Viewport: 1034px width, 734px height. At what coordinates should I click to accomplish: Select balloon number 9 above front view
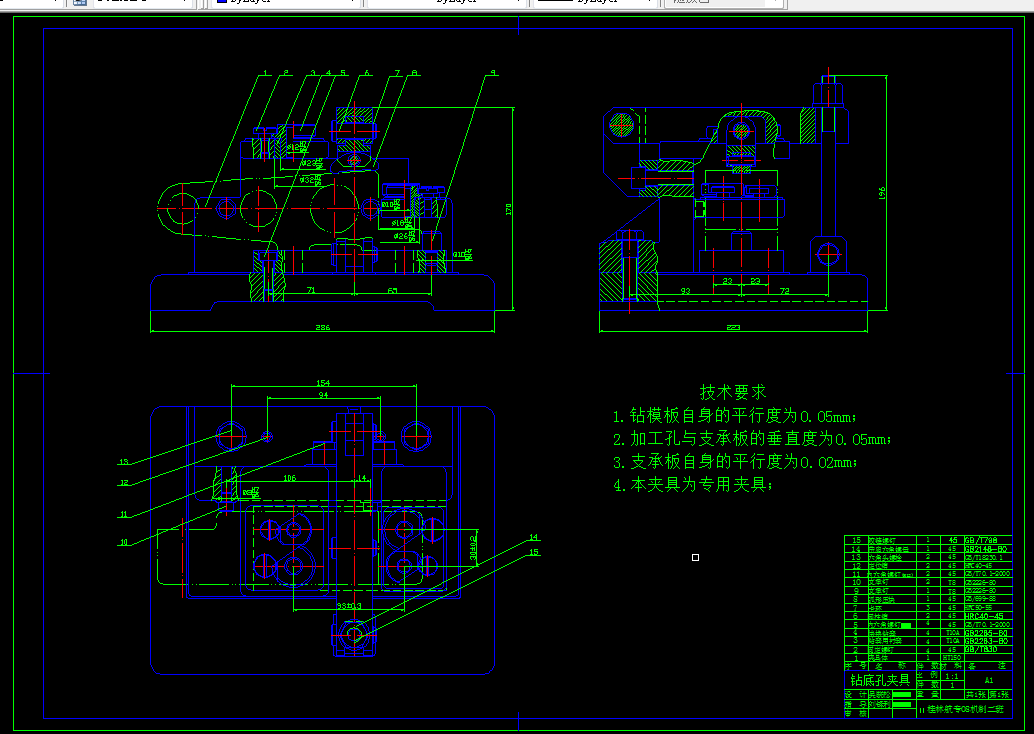pyautogui.click(x=493, y=73)
